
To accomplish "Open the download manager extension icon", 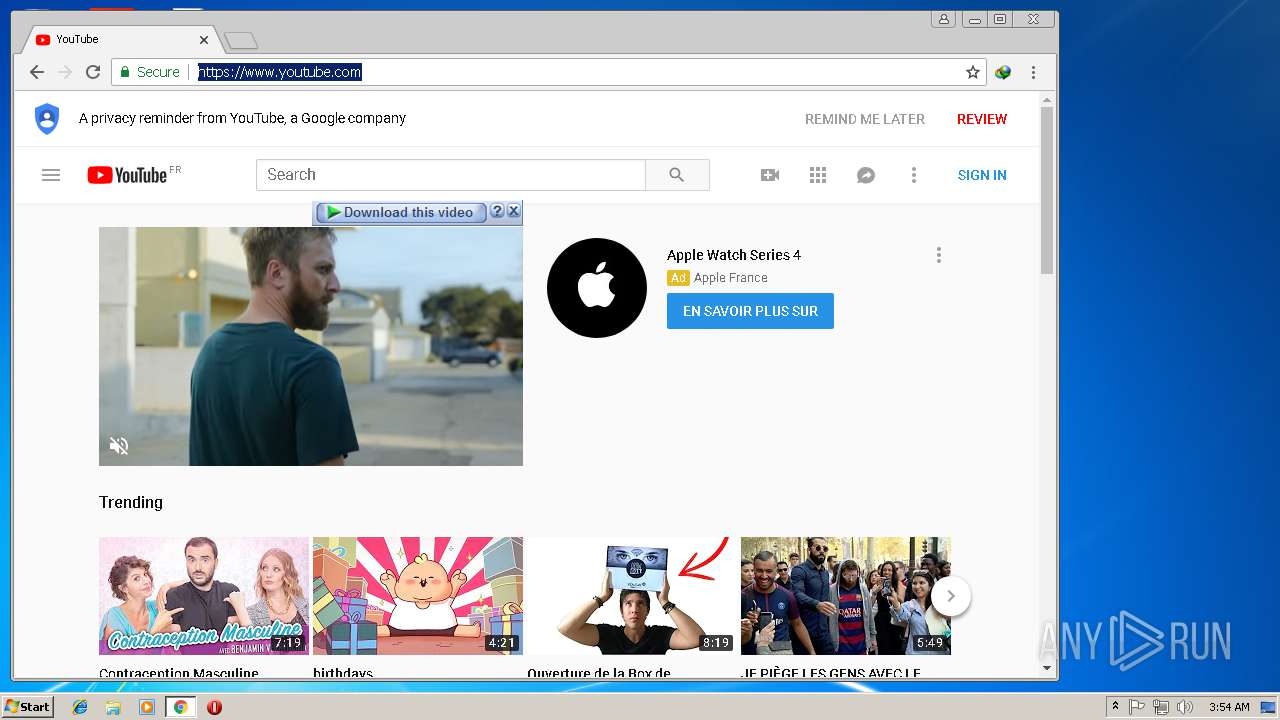I will 1003,72.
